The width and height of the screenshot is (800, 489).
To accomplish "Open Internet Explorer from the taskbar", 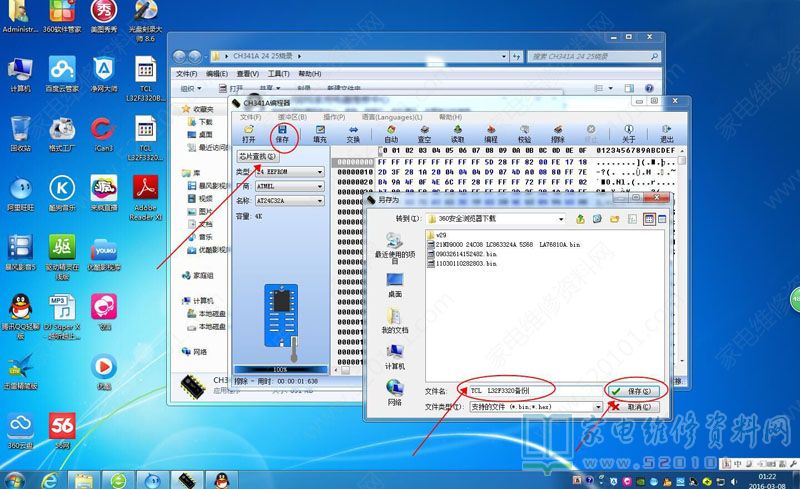I will click(49, 480).
